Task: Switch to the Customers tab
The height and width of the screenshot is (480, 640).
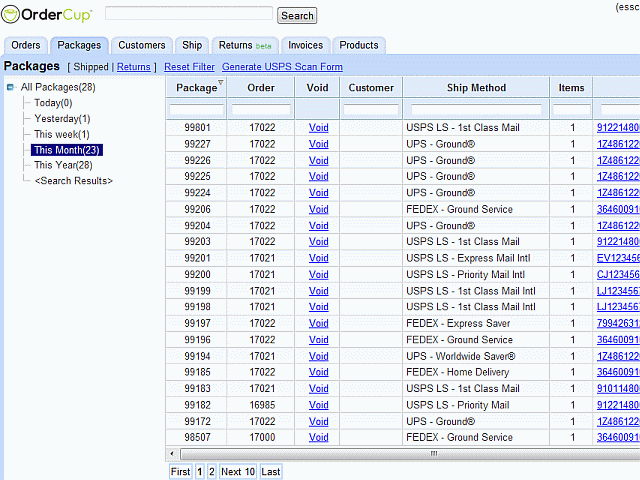Action: click(142, 45)
